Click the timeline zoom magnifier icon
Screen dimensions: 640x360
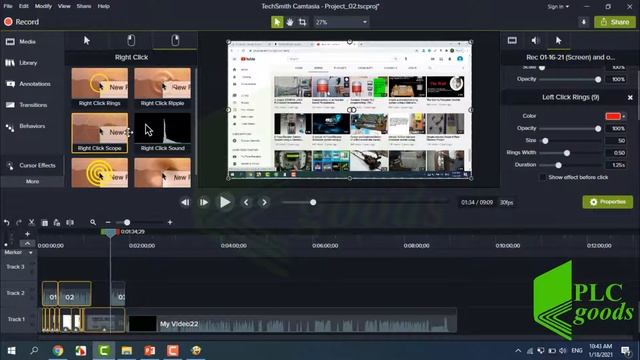(93, 222)
